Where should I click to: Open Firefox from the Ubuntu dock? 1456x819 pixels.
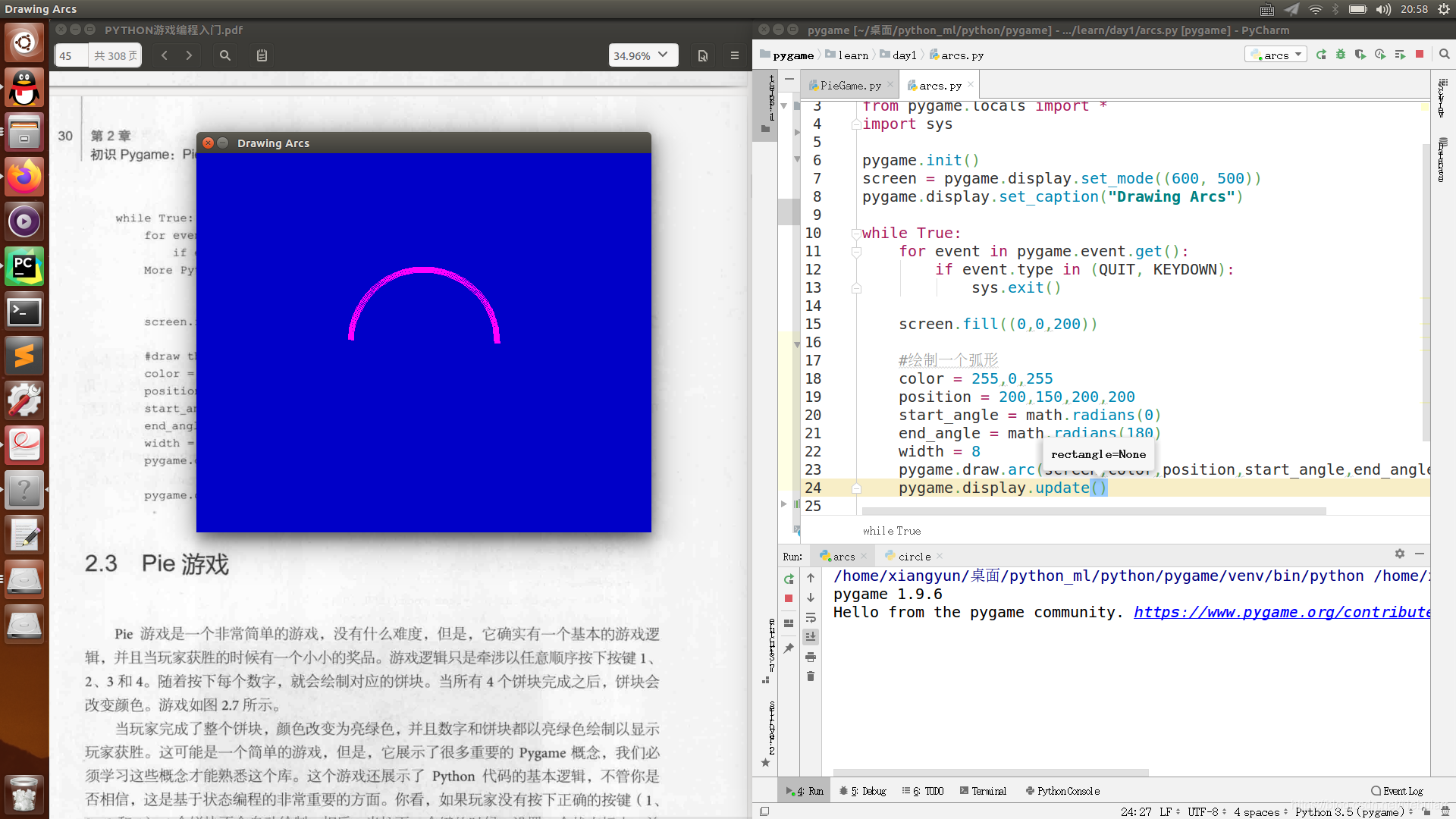pyautogui.click(x=24, y=177)
